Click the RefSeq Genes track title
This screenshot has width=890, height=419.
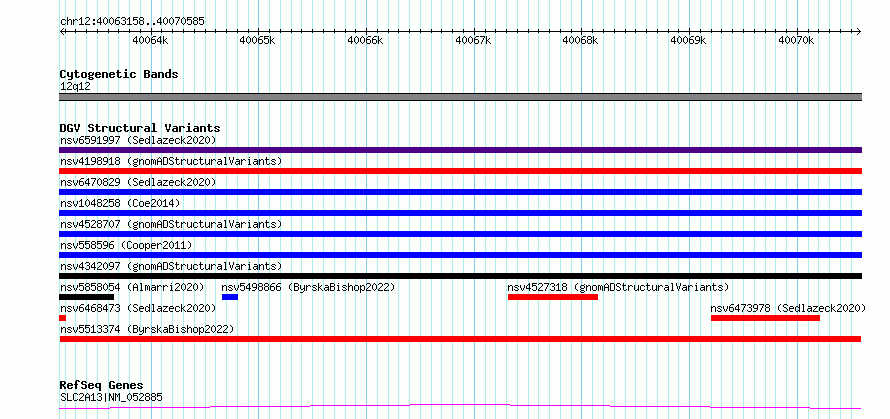pyautogui.click(x=102, y=385)
